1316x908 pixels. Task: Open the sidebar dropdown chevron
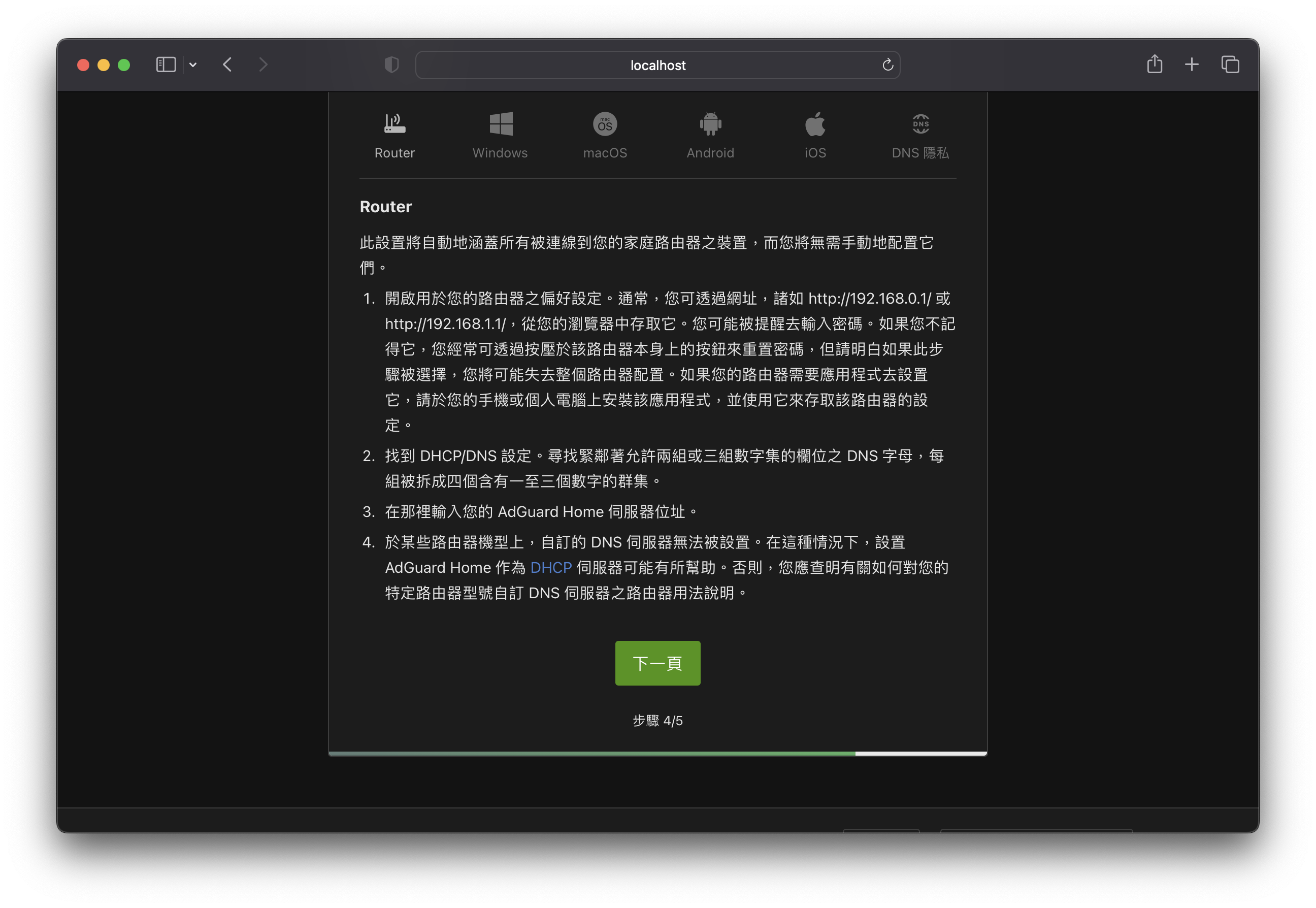pos(193,65)
